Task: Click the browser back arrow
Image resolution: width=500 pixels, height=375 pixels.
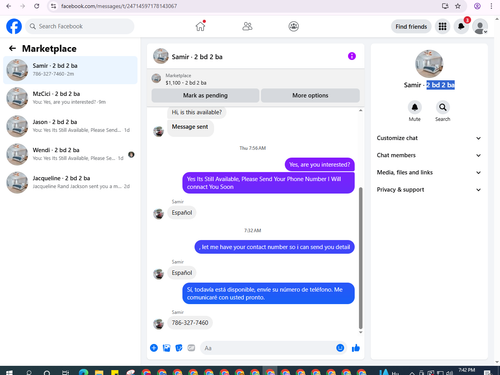Action: coord(9,6)
